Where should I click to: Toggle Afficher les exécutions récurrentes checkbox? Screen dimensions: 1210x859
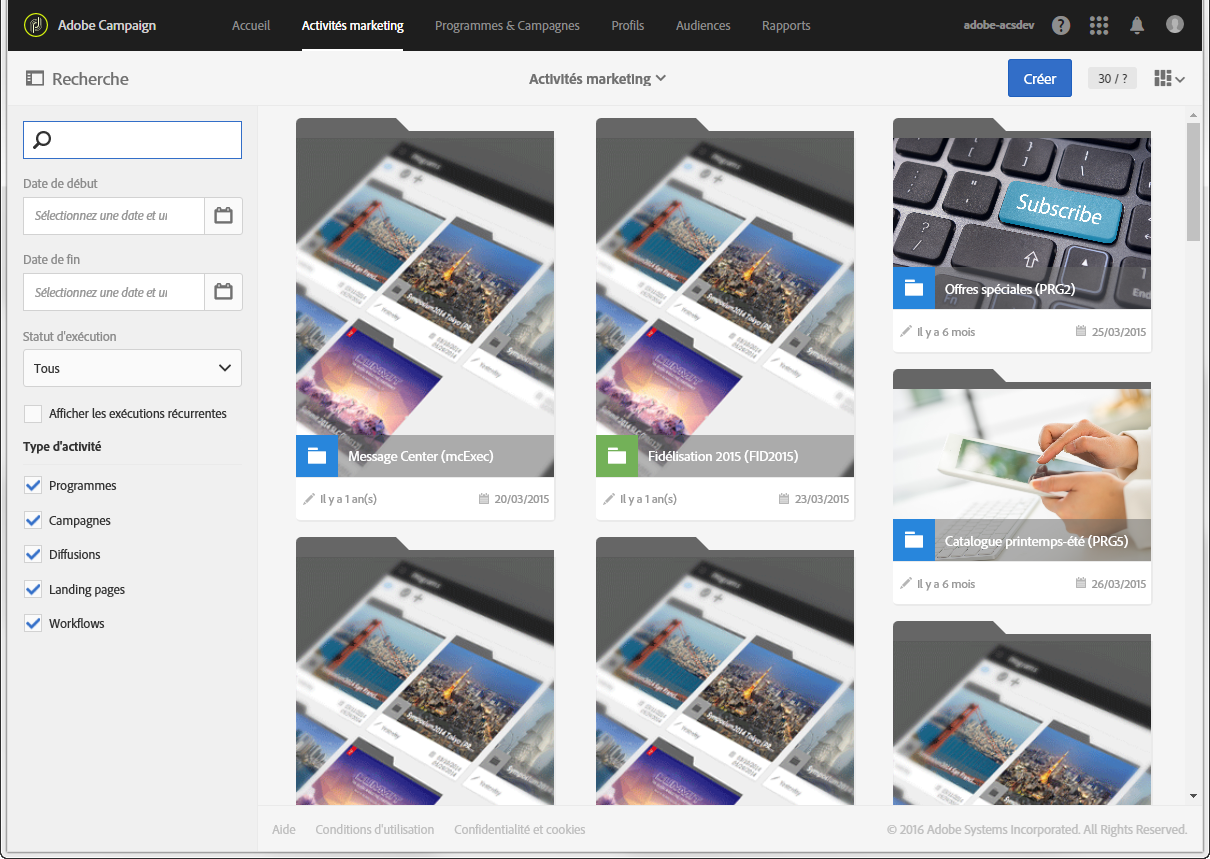click(x=33, y=414)
